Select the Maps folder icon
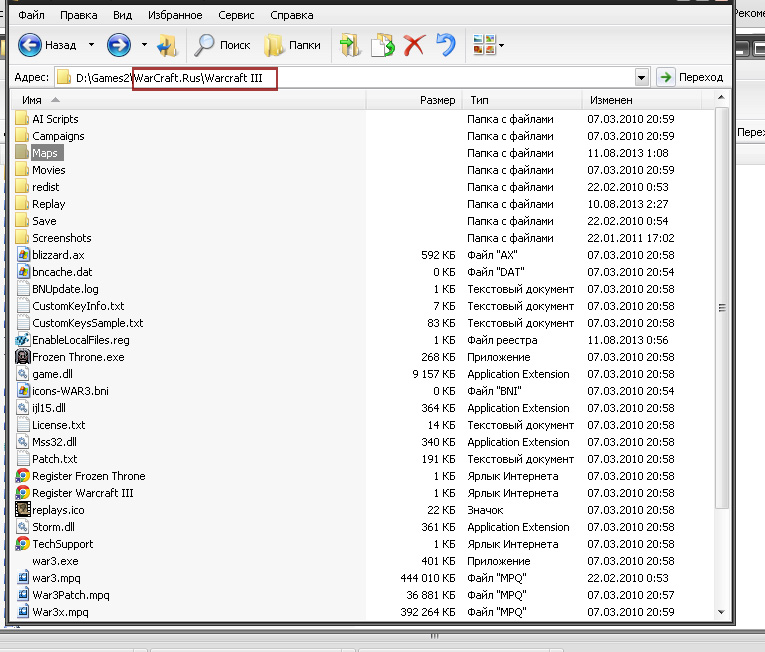 22,153
